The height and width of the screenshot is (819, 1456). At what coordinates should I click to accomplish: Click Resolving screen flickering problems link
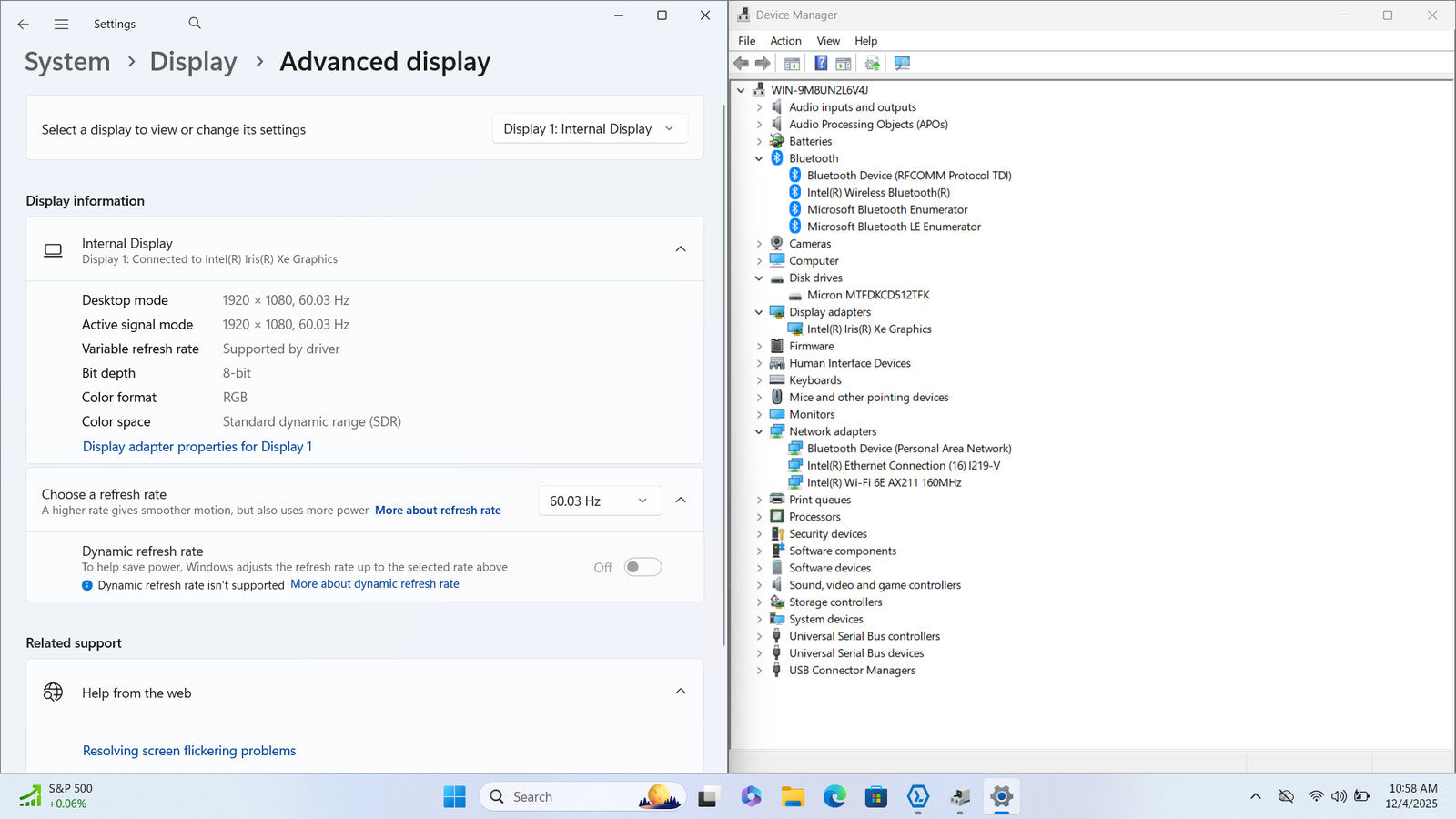tap(189, 751)
